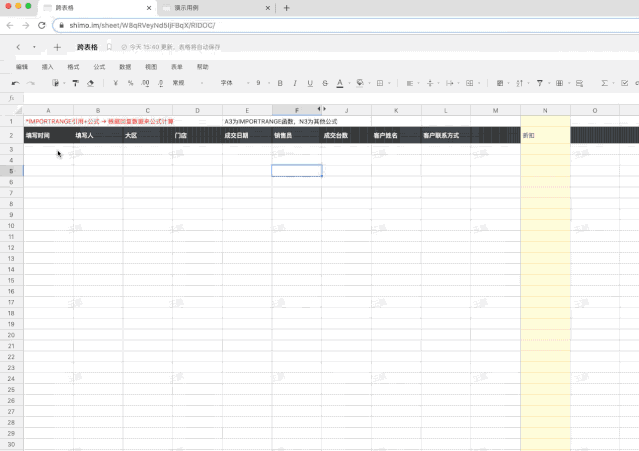Undo the last action in toolbar
This screenshot has width=639, height=451.
[x=15, y=83]
